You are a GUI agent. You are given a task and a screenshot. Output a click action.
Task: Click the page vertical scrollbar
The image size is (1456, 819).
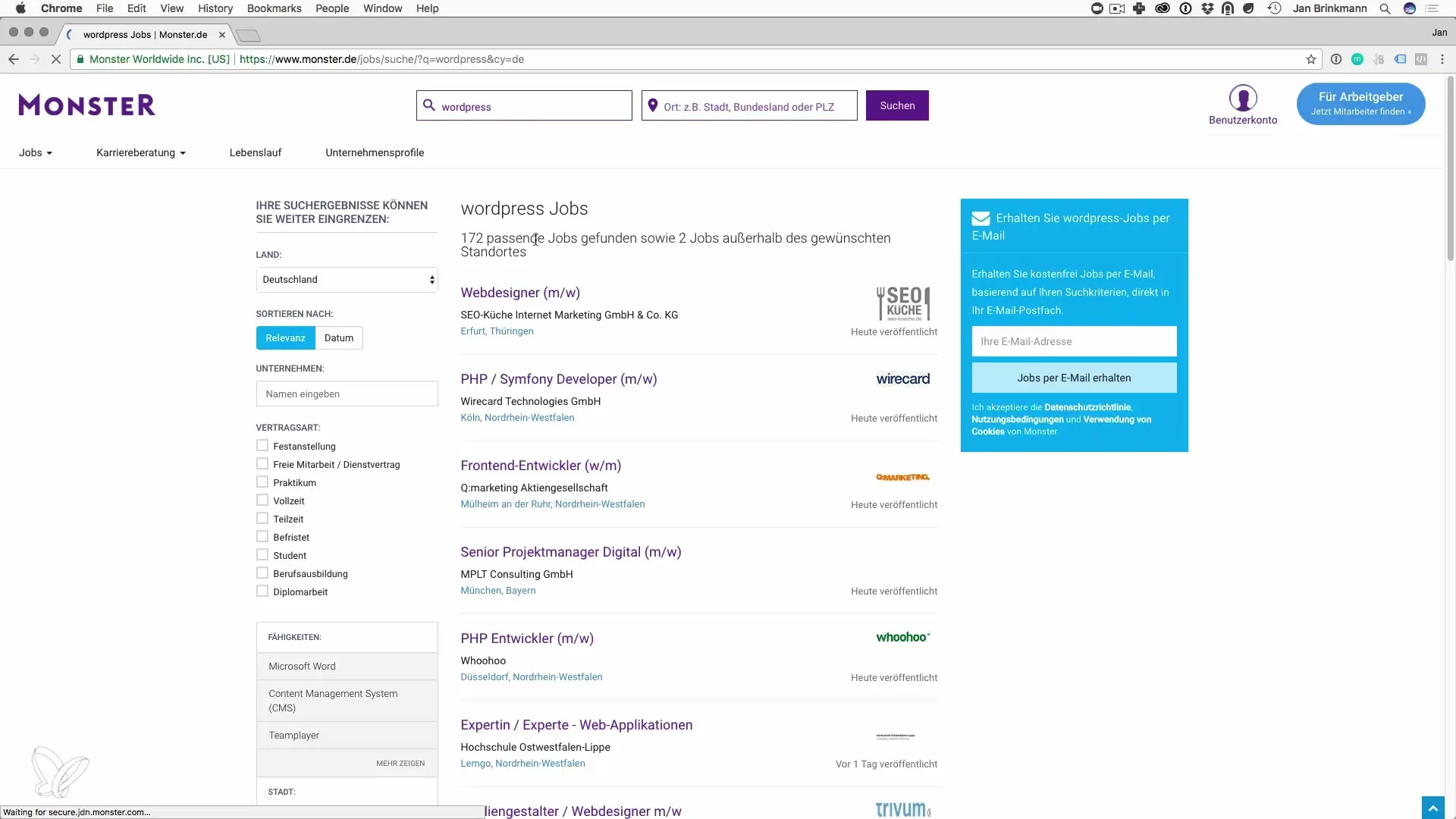point(1450,170)
